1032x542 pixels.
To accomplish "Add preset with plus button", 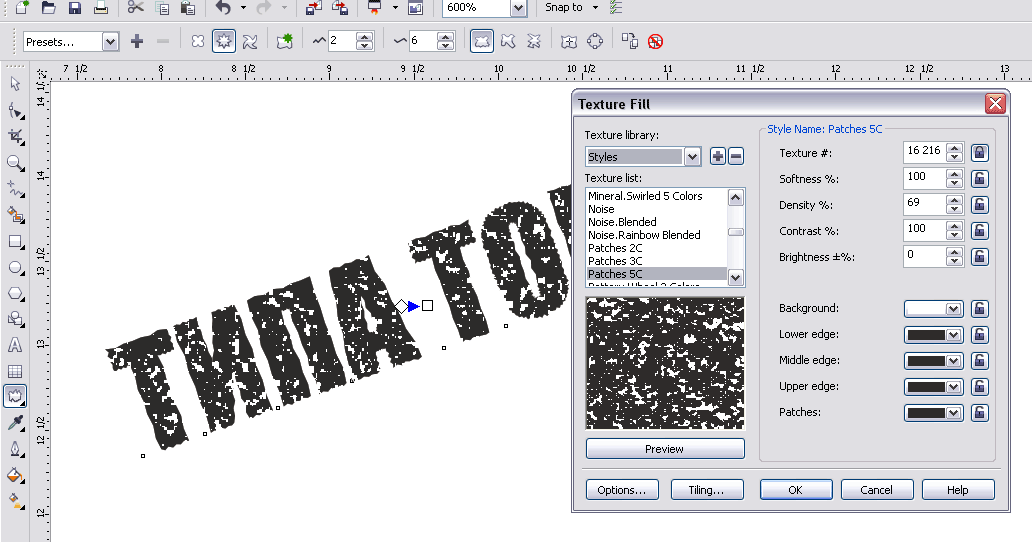I will (x=137, y=41).
